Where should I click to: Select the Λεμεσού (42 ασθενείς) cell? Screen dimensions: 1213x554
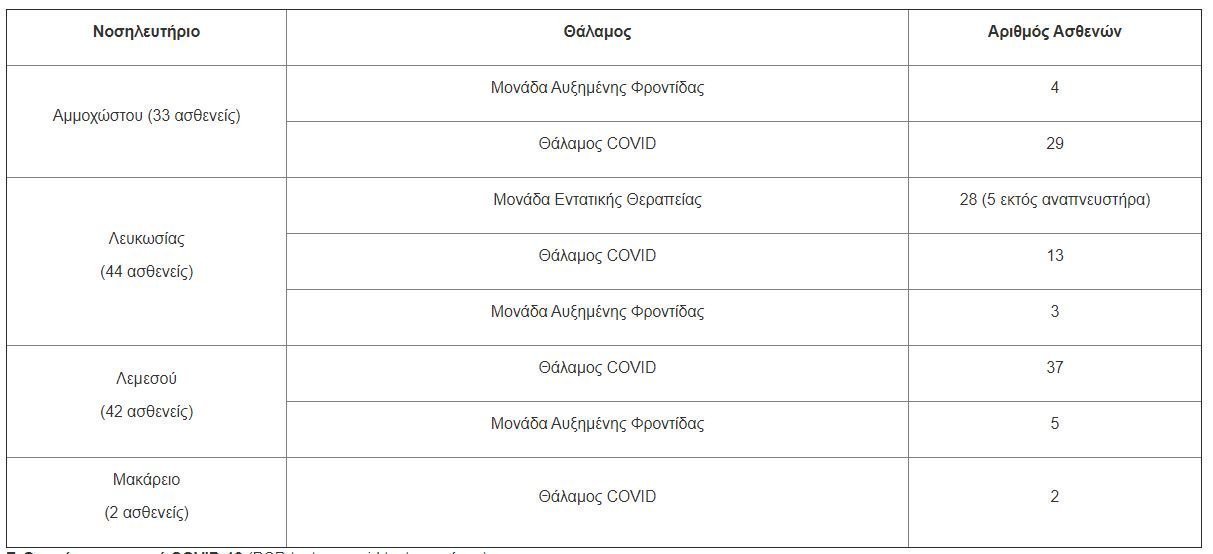click(x=146, y=402)
